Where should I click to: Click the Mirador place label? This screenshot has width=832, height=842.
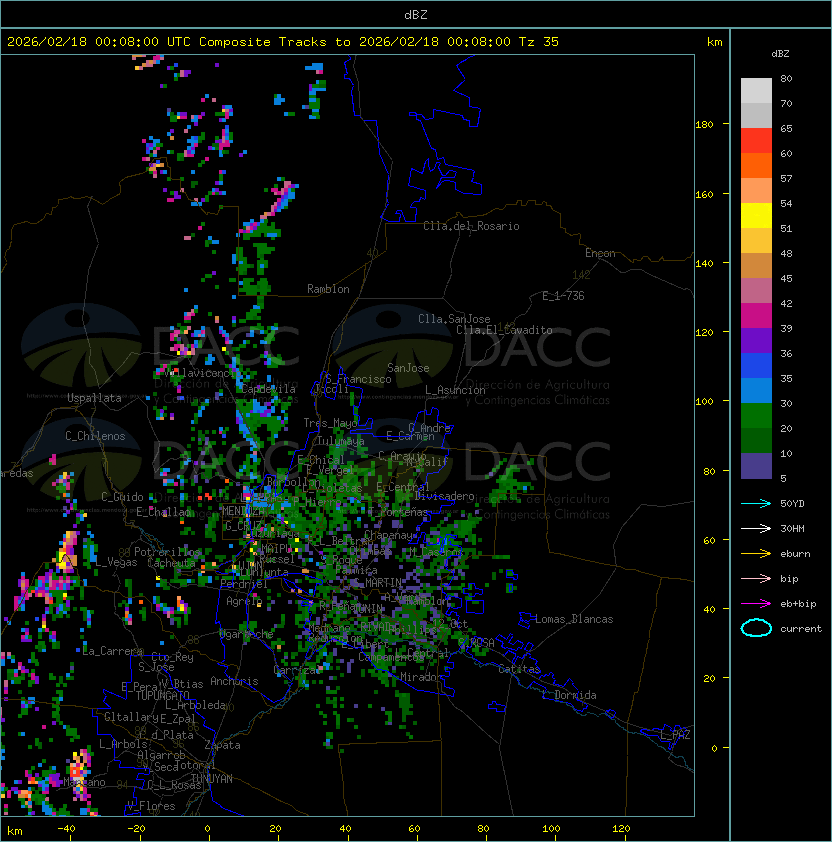(x=421, y=677)
